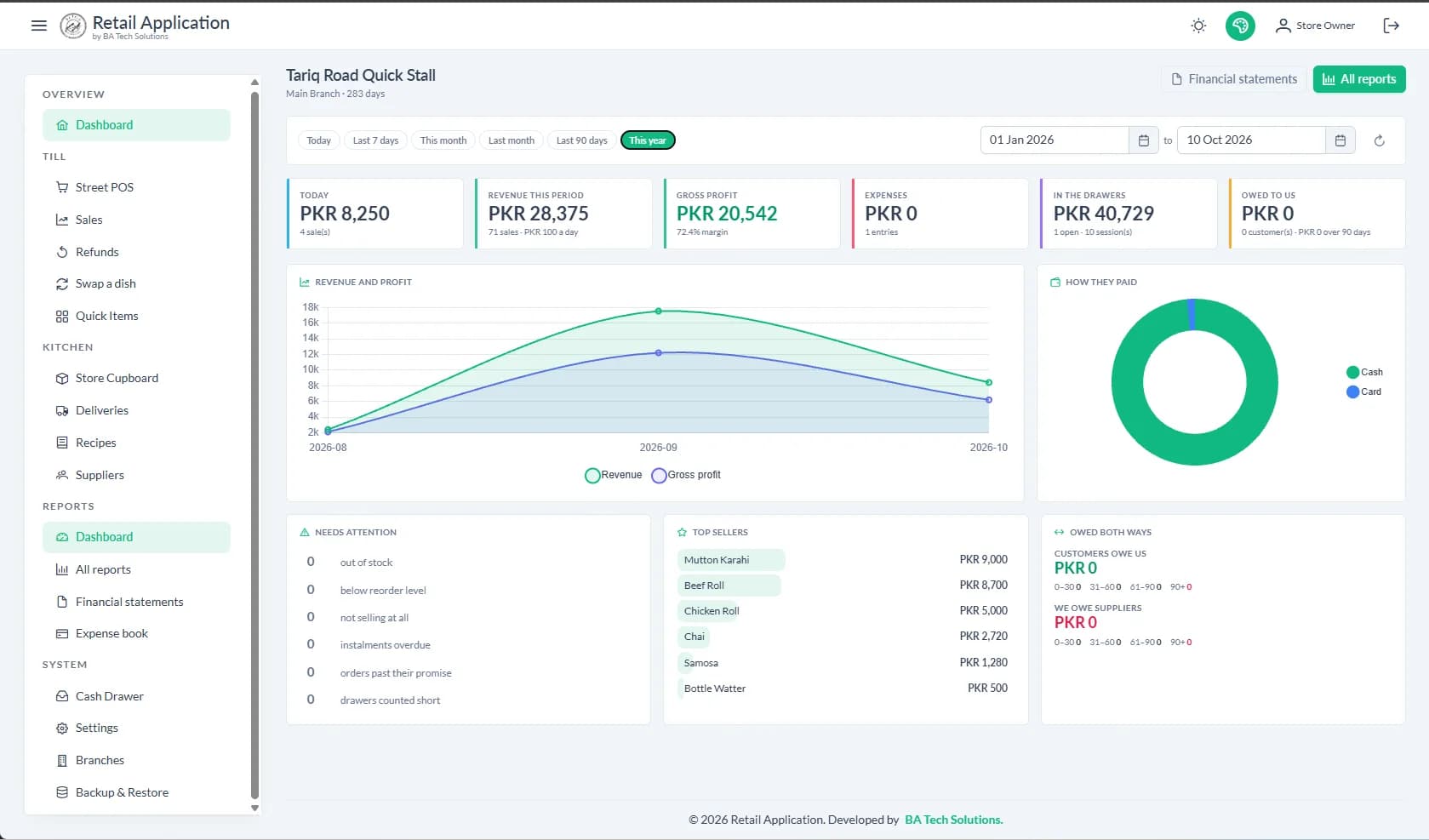Click the All reports green button

1359,79
